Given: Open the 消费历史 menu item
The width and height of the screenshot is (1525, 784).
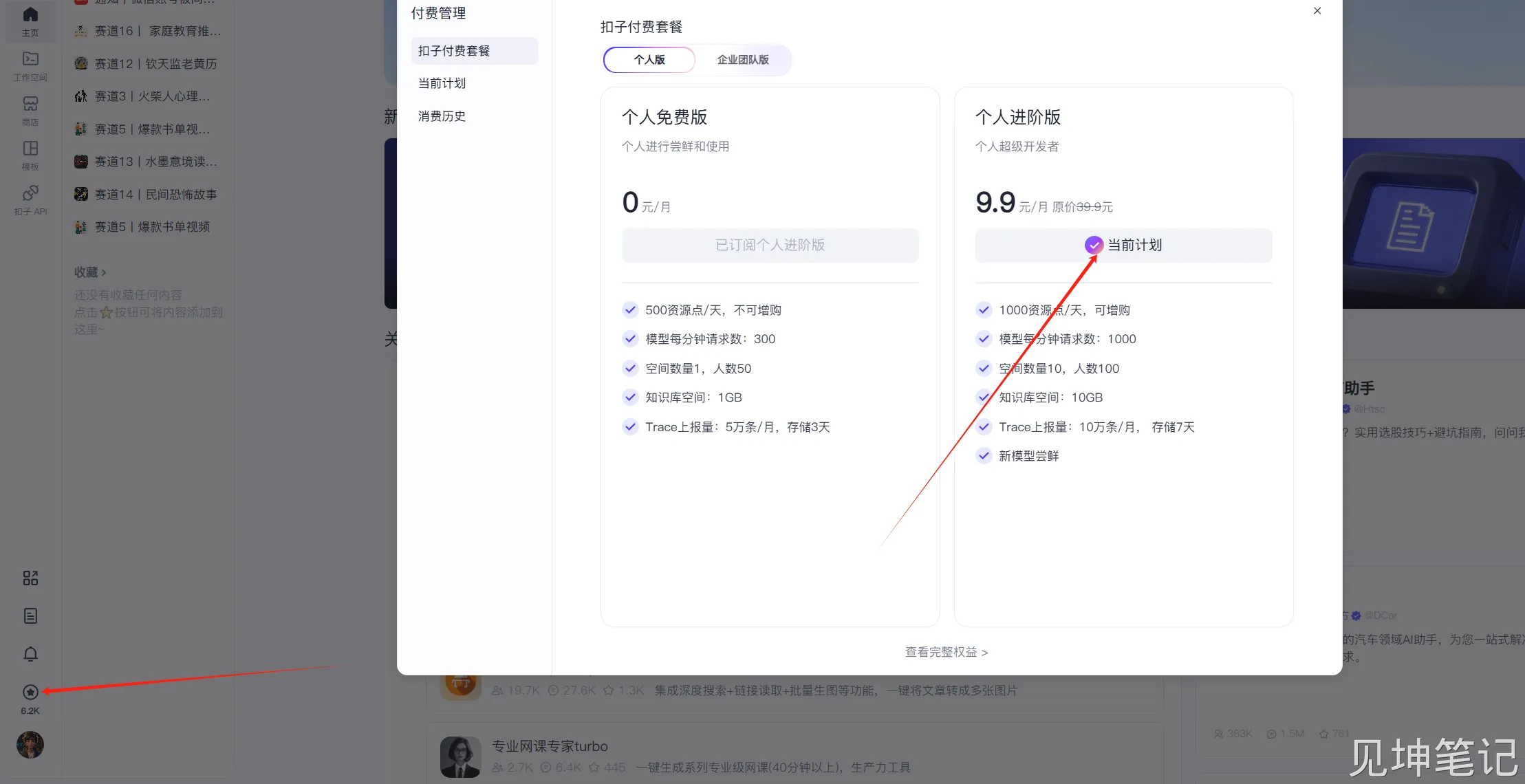Looking at the screenshot, I should click(x=442, y=116).
